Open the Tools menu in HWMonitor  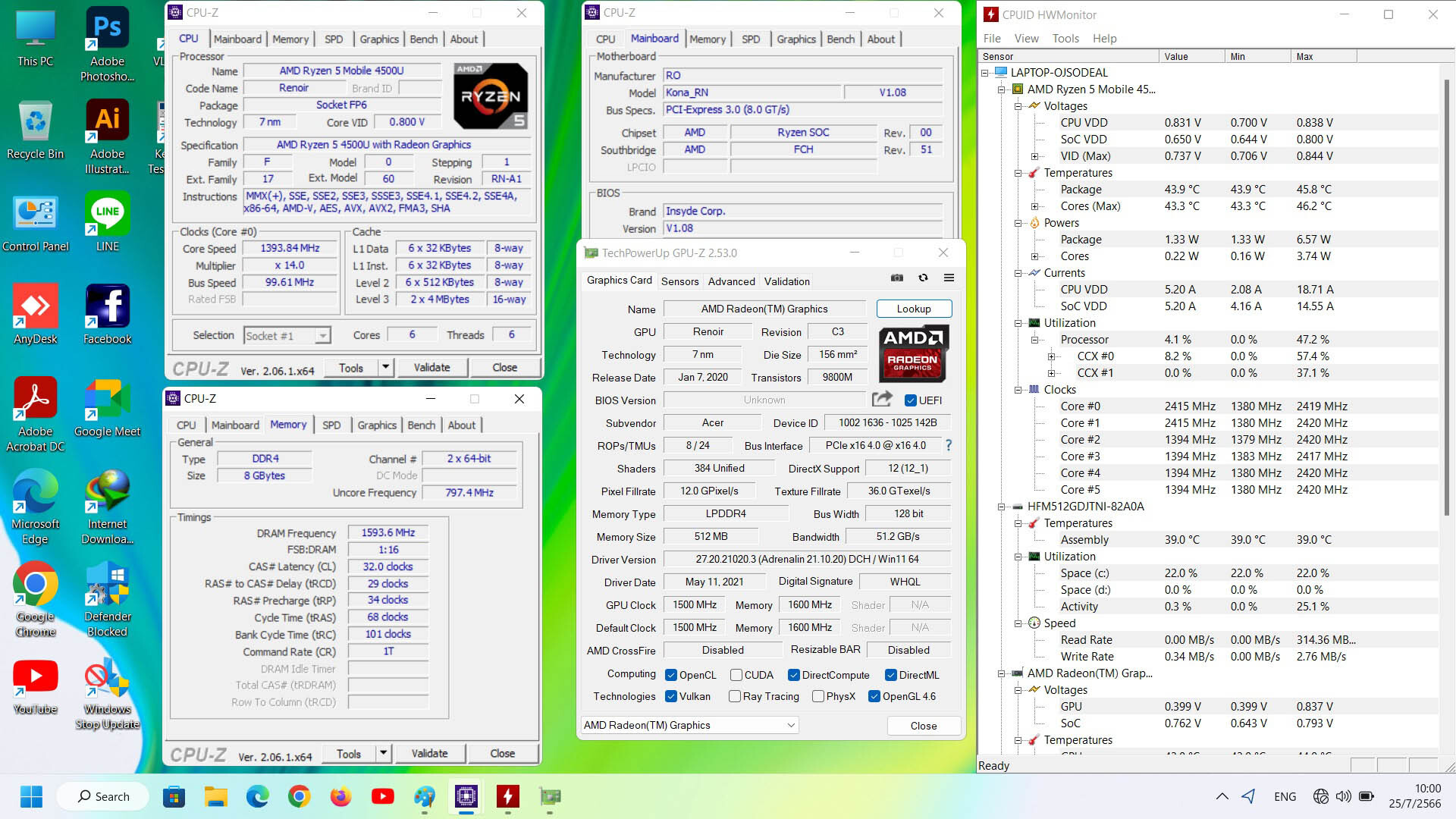[1065, 39]
